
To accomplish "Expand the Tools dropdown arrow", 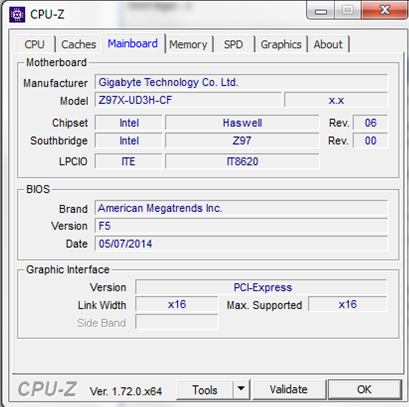I will tap(241, 389).
